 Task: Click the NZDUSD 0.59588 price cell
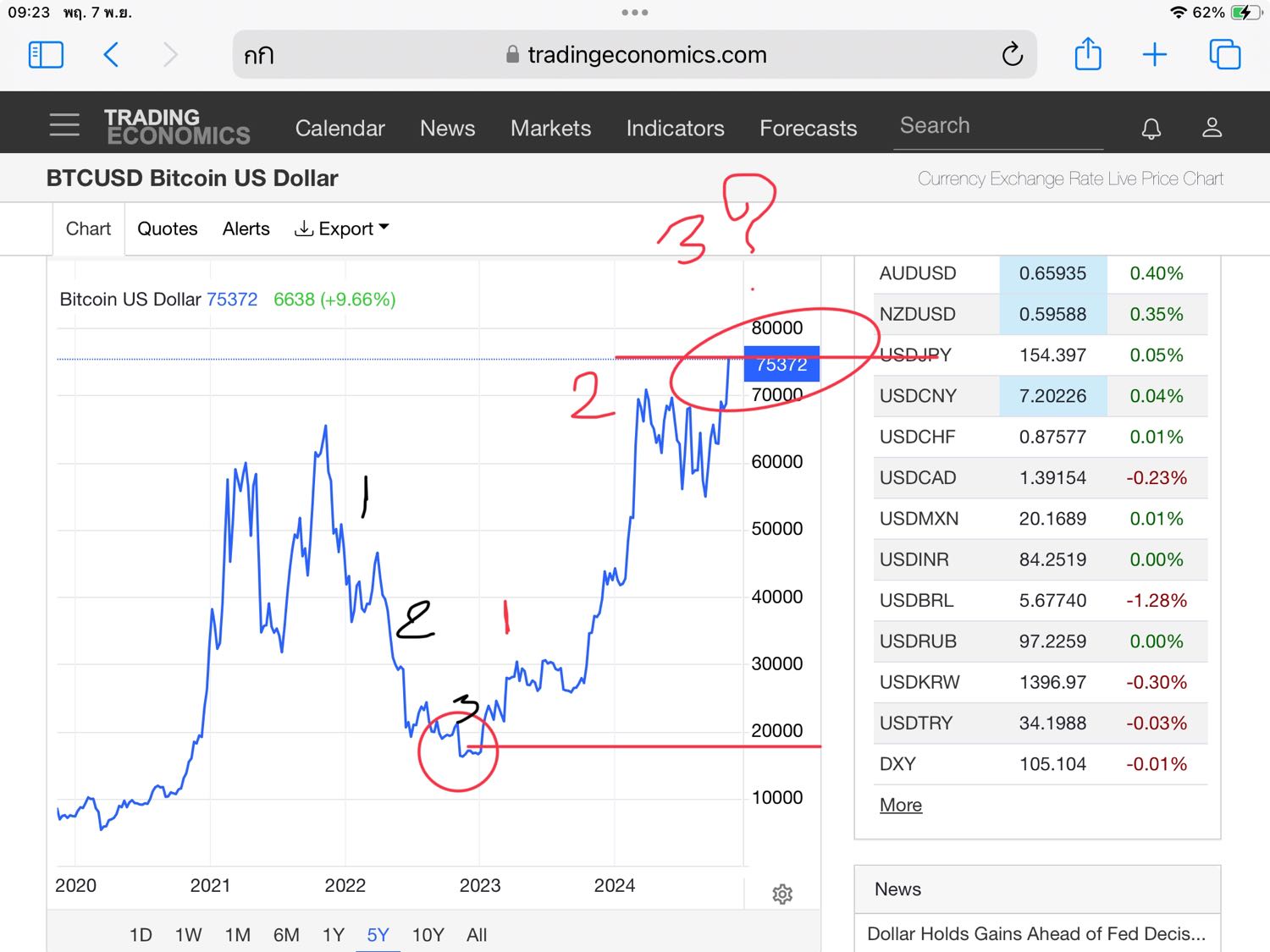click(x=1052, y=314)
